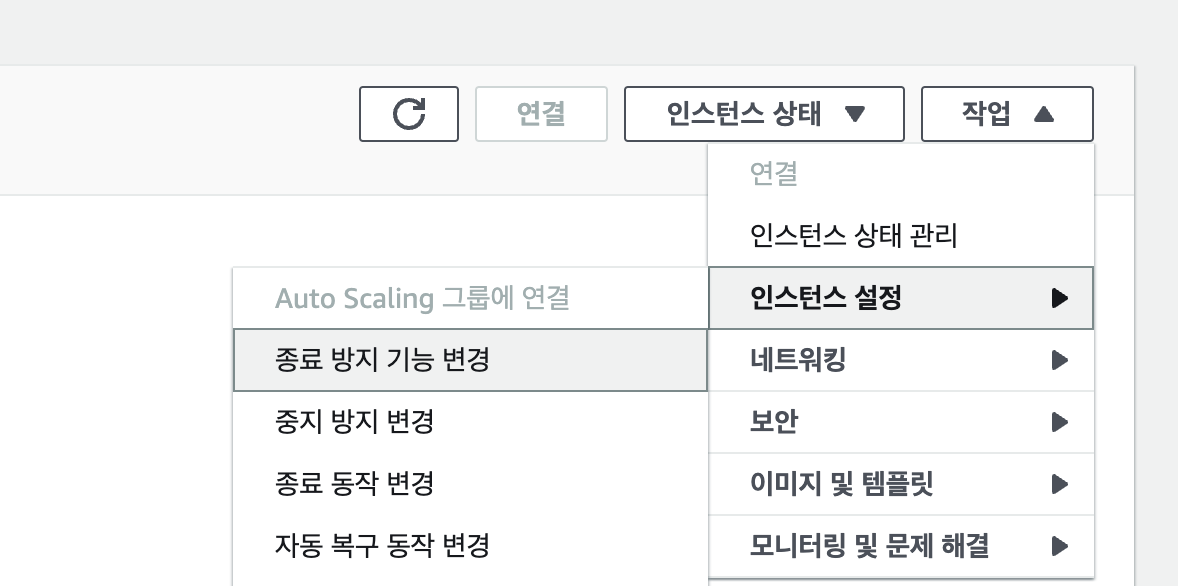1178x586 pixels.
Task: Expand the 네트워킹 submenu
Action: 901,361
